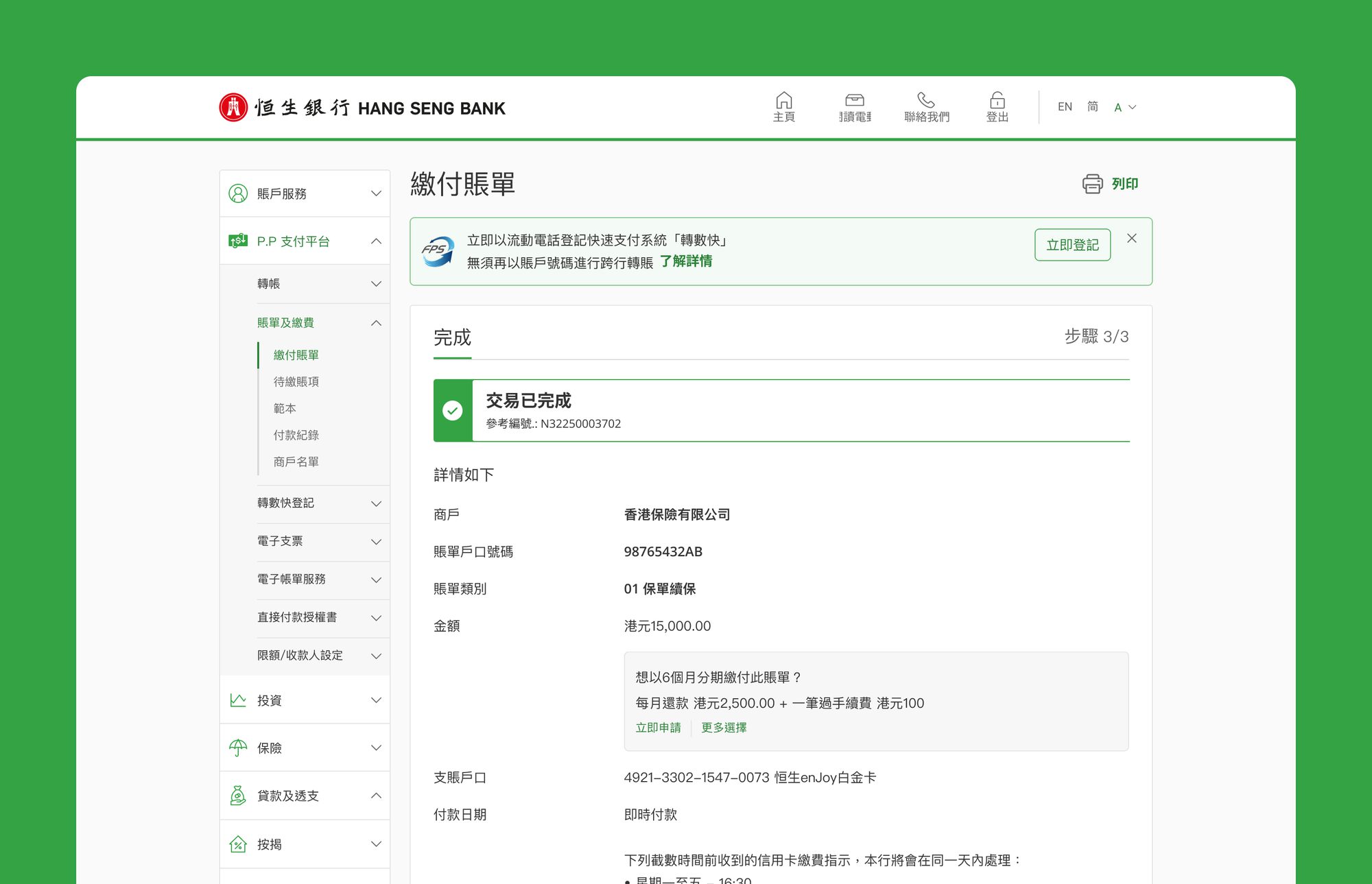1372x884 pixels.
Task: Switch language to EN
Action: coord(1065,106)
